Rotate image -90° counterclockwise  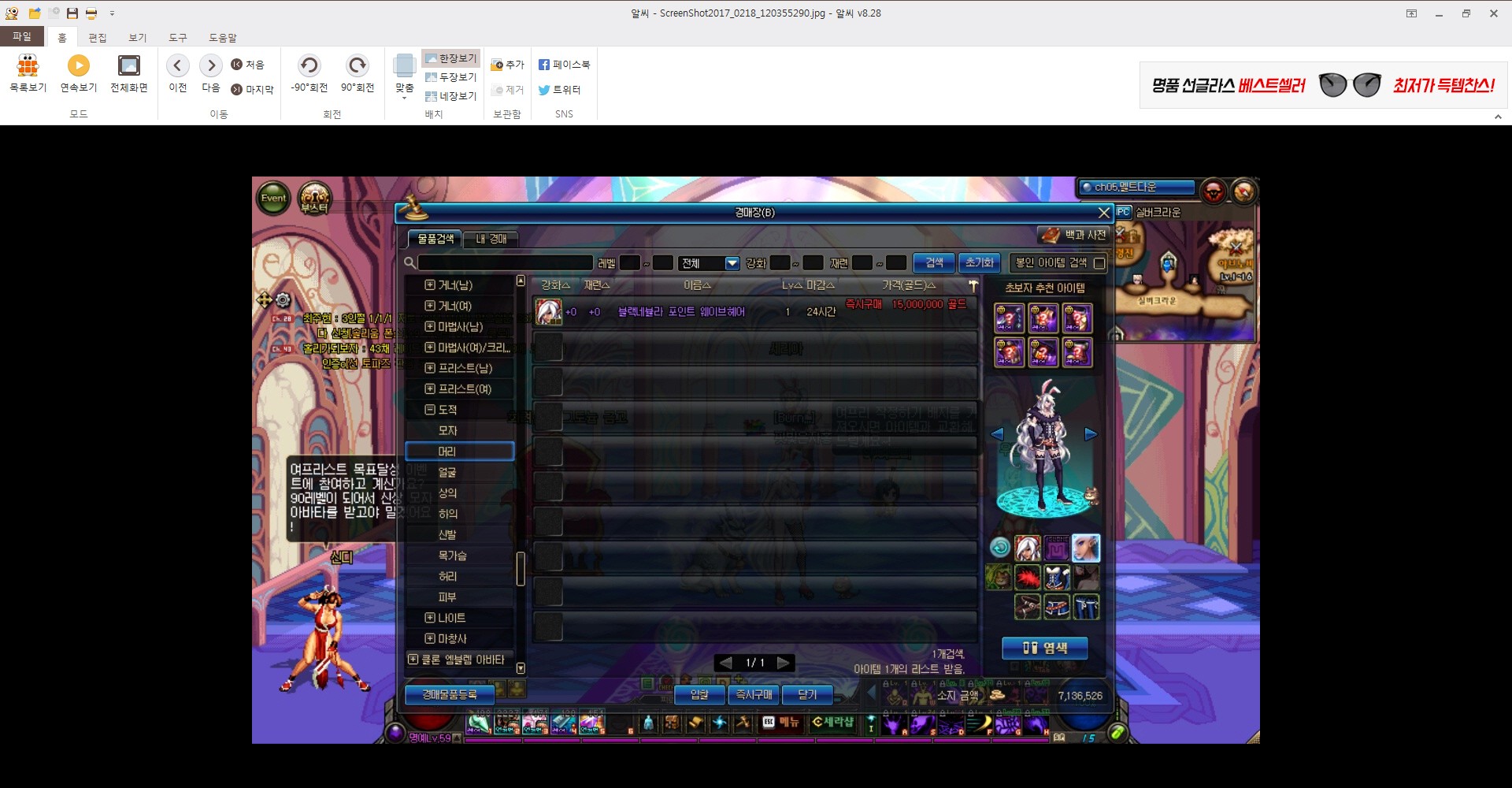point(309,74)
